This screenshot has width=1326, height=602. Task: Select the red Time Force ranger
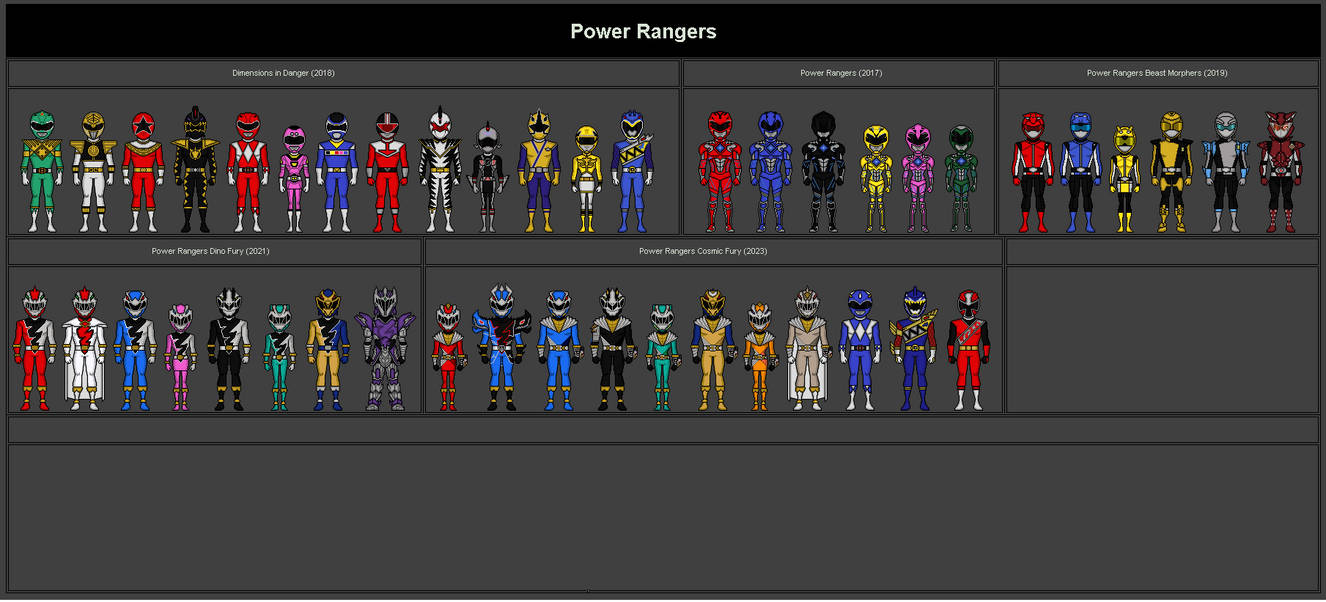pos(387,171)
